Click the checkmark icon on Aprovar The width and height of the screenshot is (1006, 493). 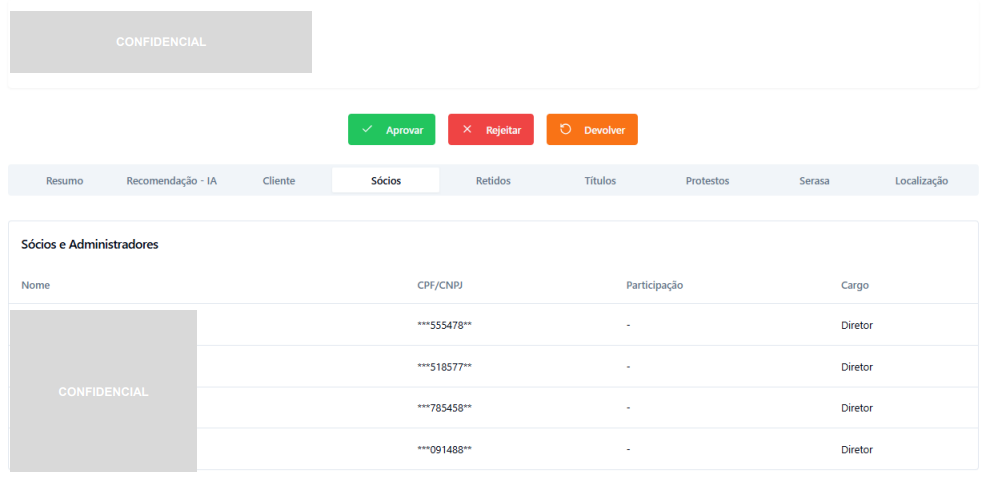367,130
